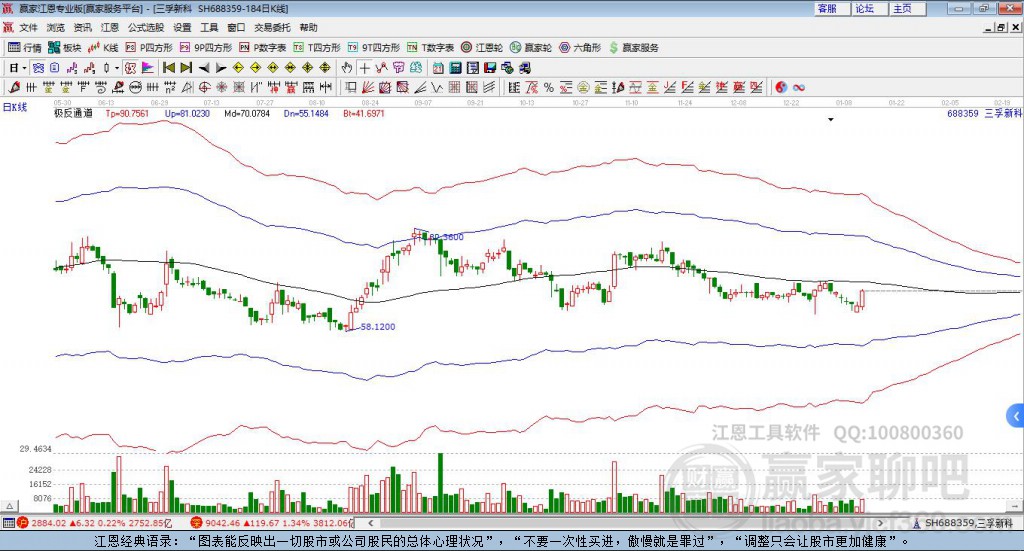Switch to the K线 chart view
Screen dimensions: 1024x551
(103, 48)
